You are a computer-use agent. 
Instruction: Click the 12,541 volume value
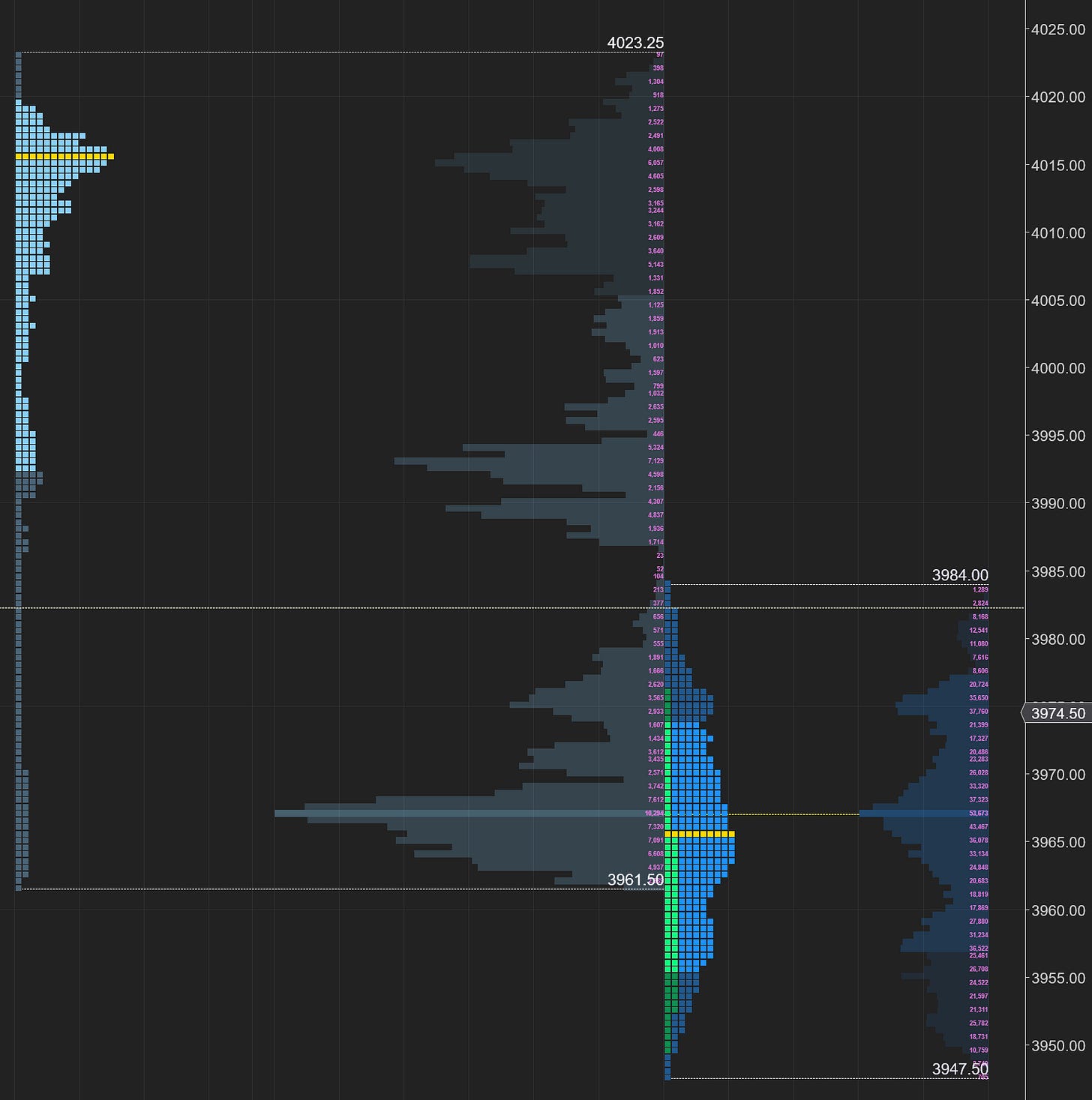pos(979,631)
